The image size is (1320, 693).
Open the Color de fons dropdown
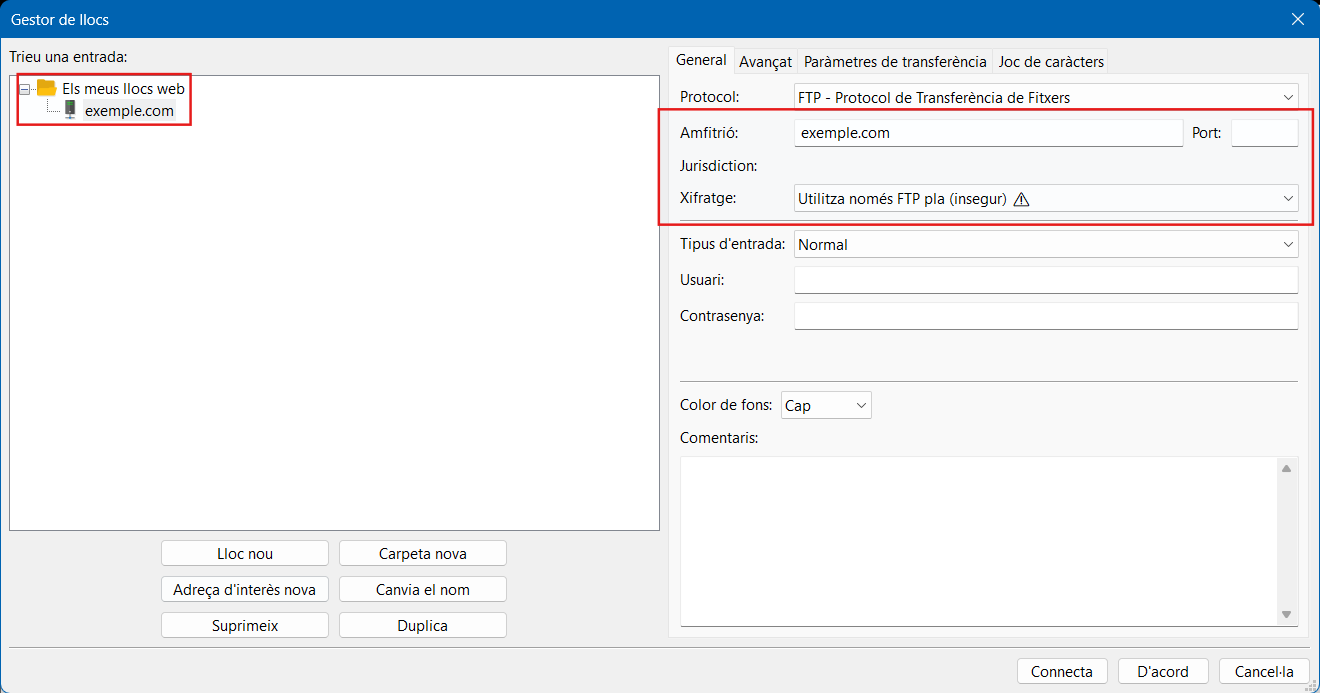(x=826, y=405)
